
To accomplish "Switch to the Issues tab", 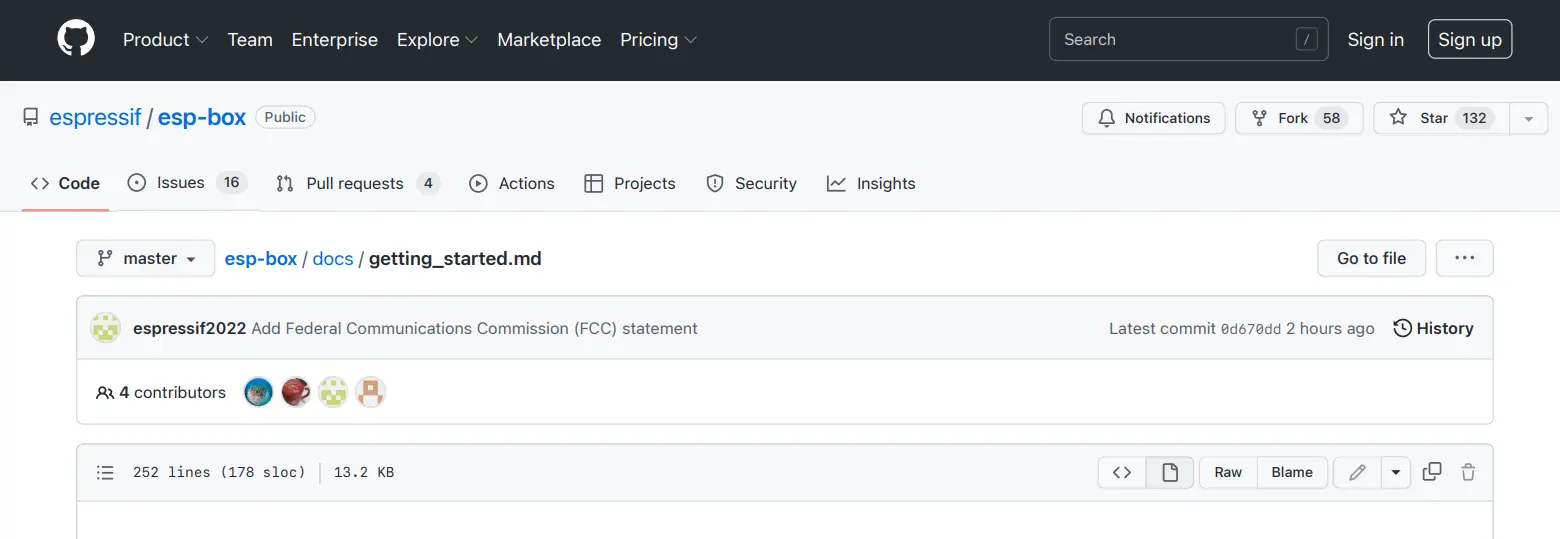I will click(186, 183).
